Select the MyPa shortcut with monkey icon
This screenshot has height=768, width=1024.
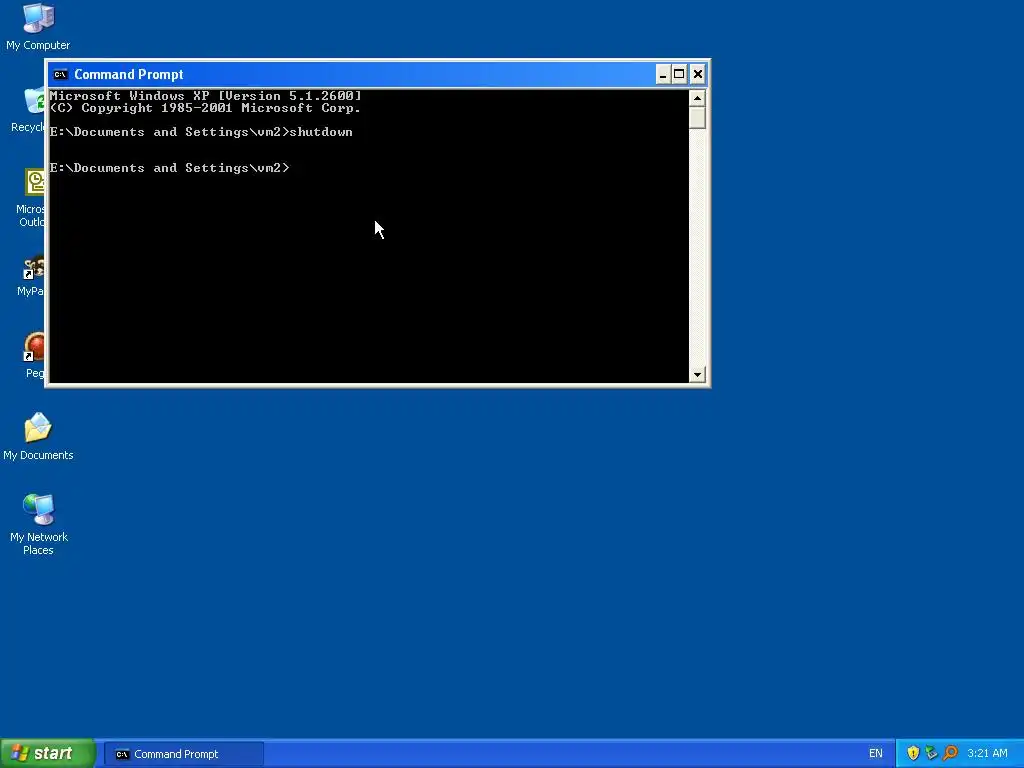[x=31, y=277]
